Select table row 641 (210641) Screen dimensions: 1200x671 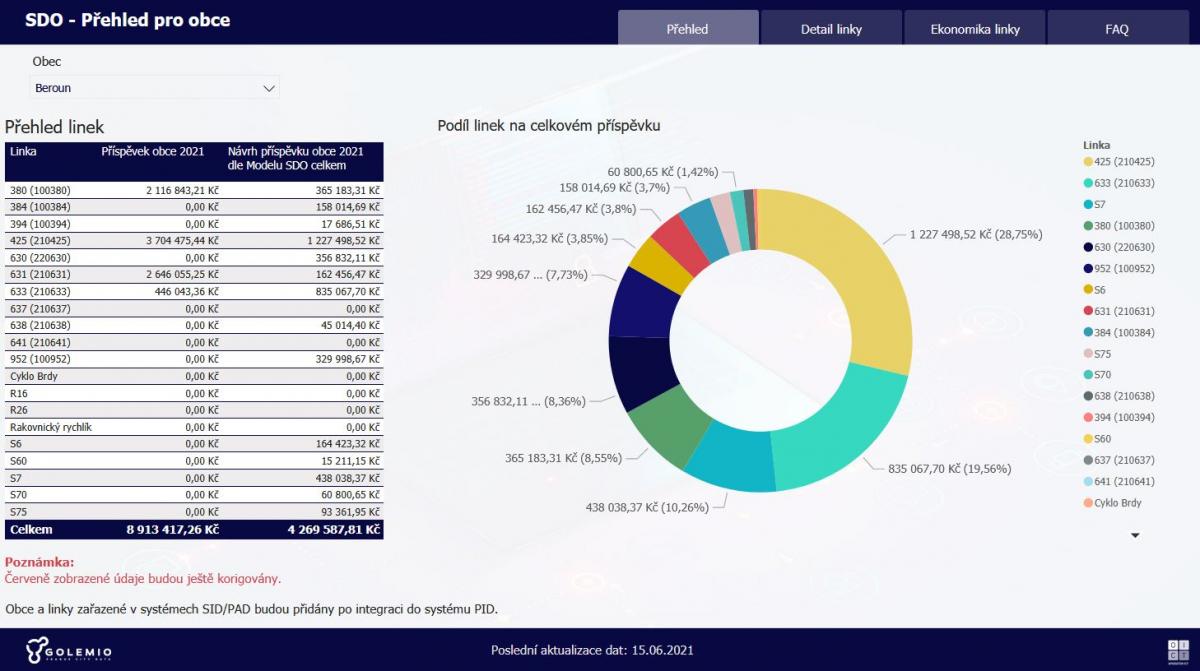coord(194,343)
